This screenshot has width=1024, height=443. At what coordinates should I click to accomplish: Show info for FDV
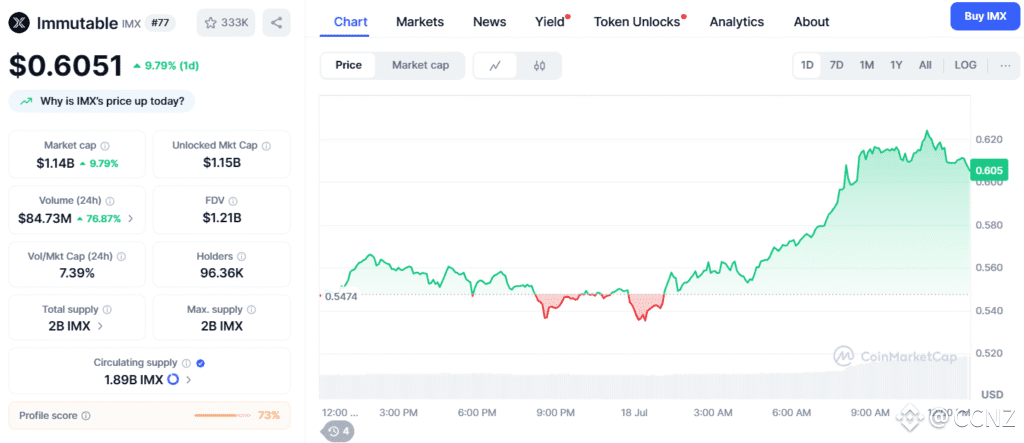point(233,201)
